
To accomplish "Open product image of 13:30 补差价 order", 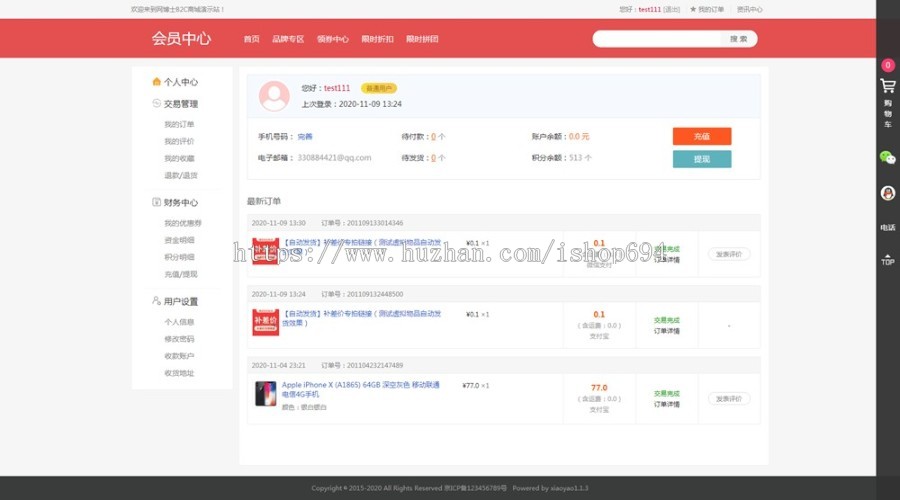I will tap(266, 251).
